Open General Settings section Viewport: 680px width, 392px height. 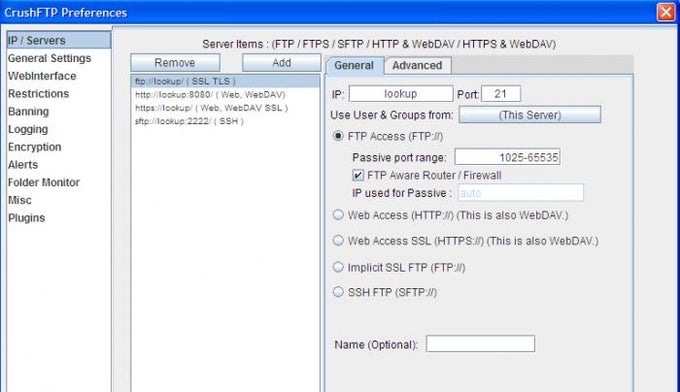49,58
